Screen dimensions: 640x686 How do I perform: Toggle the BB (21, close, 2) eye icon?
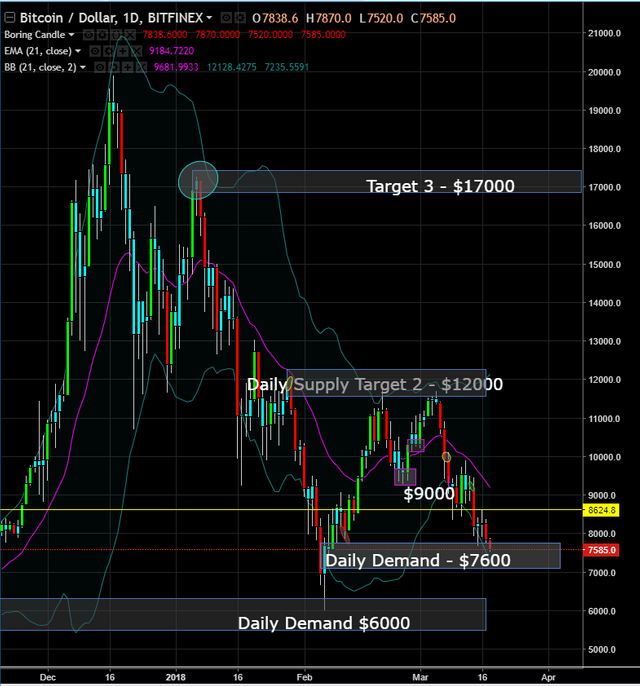point(100,67)
